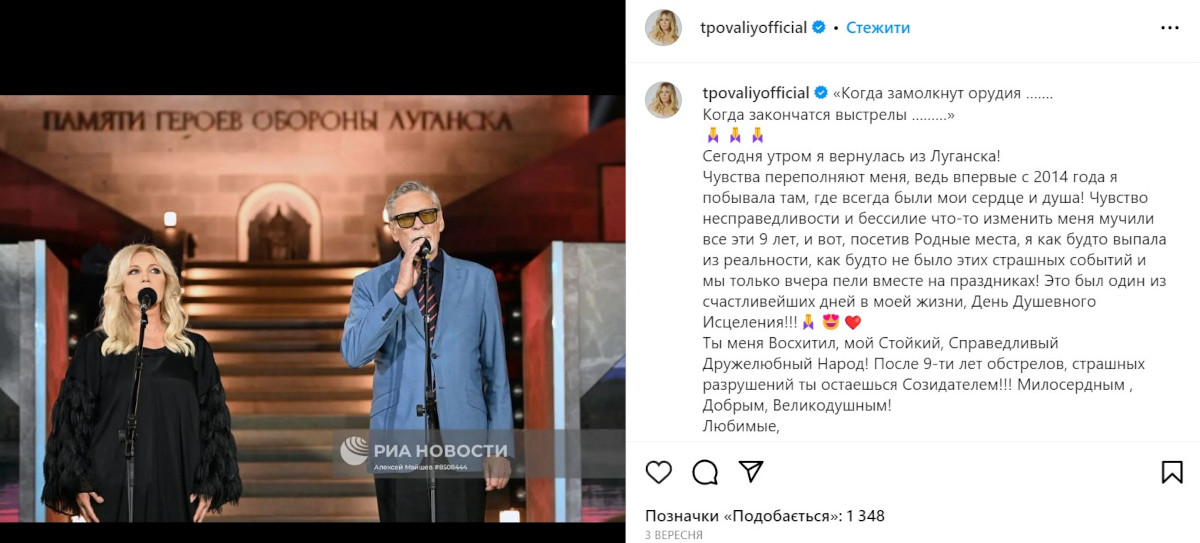Open tpovaliyofficial link in the caption

[x=755, y=93]
